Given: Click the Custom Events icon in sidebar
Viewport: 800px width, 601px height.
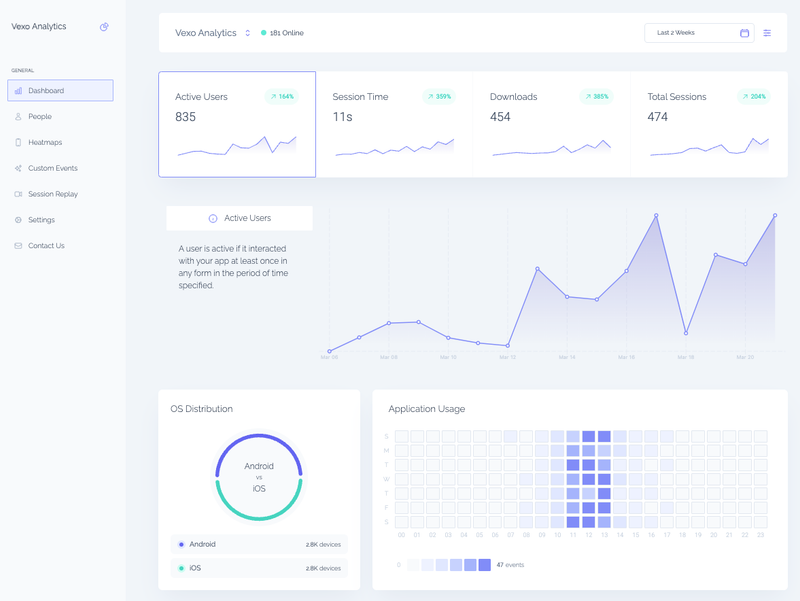Looking at the screenshot, I should pyautogui.click(x=19, y=167).
